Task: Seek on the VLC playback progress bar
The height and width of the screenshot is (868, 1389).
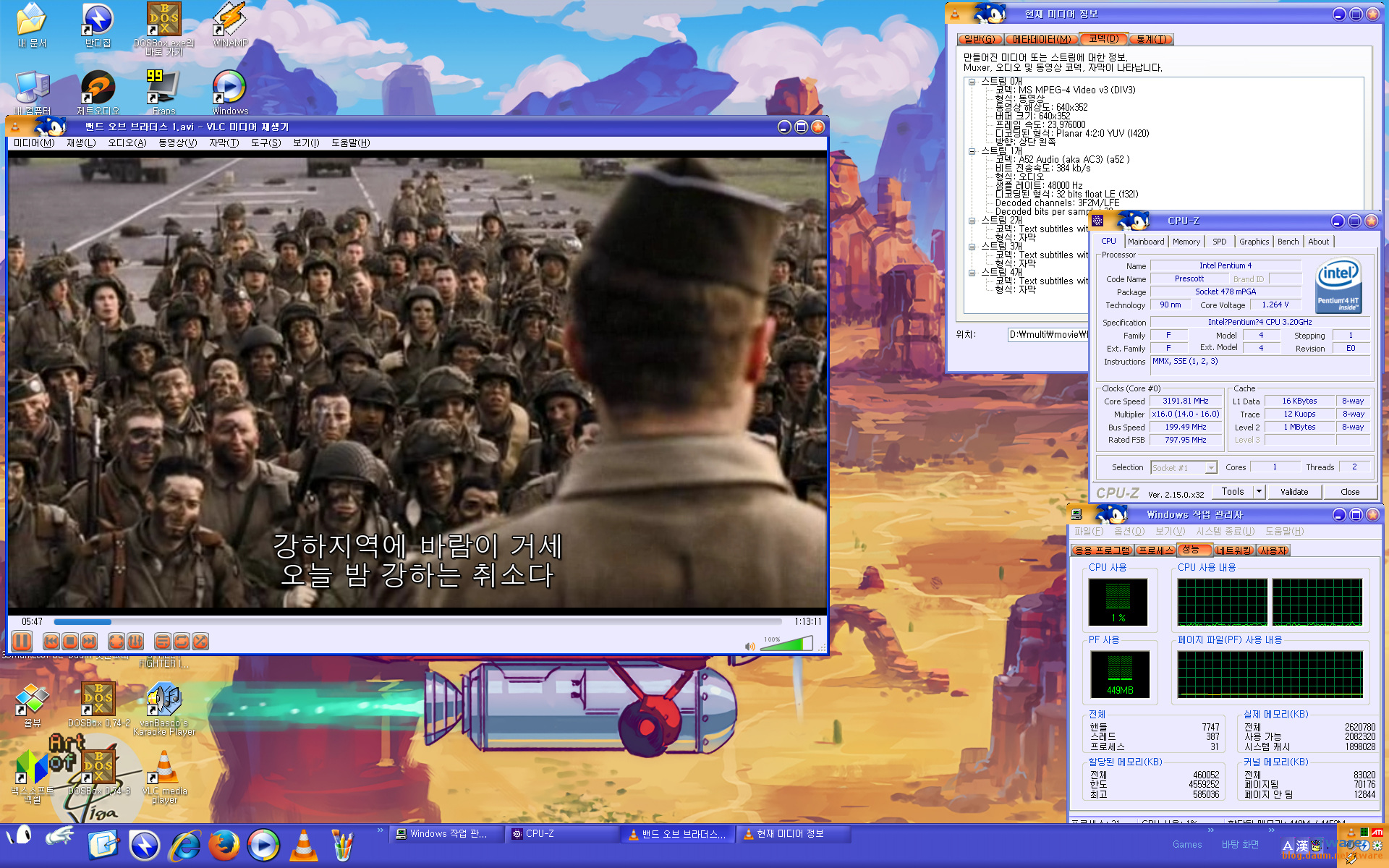Action: (418, 621)
